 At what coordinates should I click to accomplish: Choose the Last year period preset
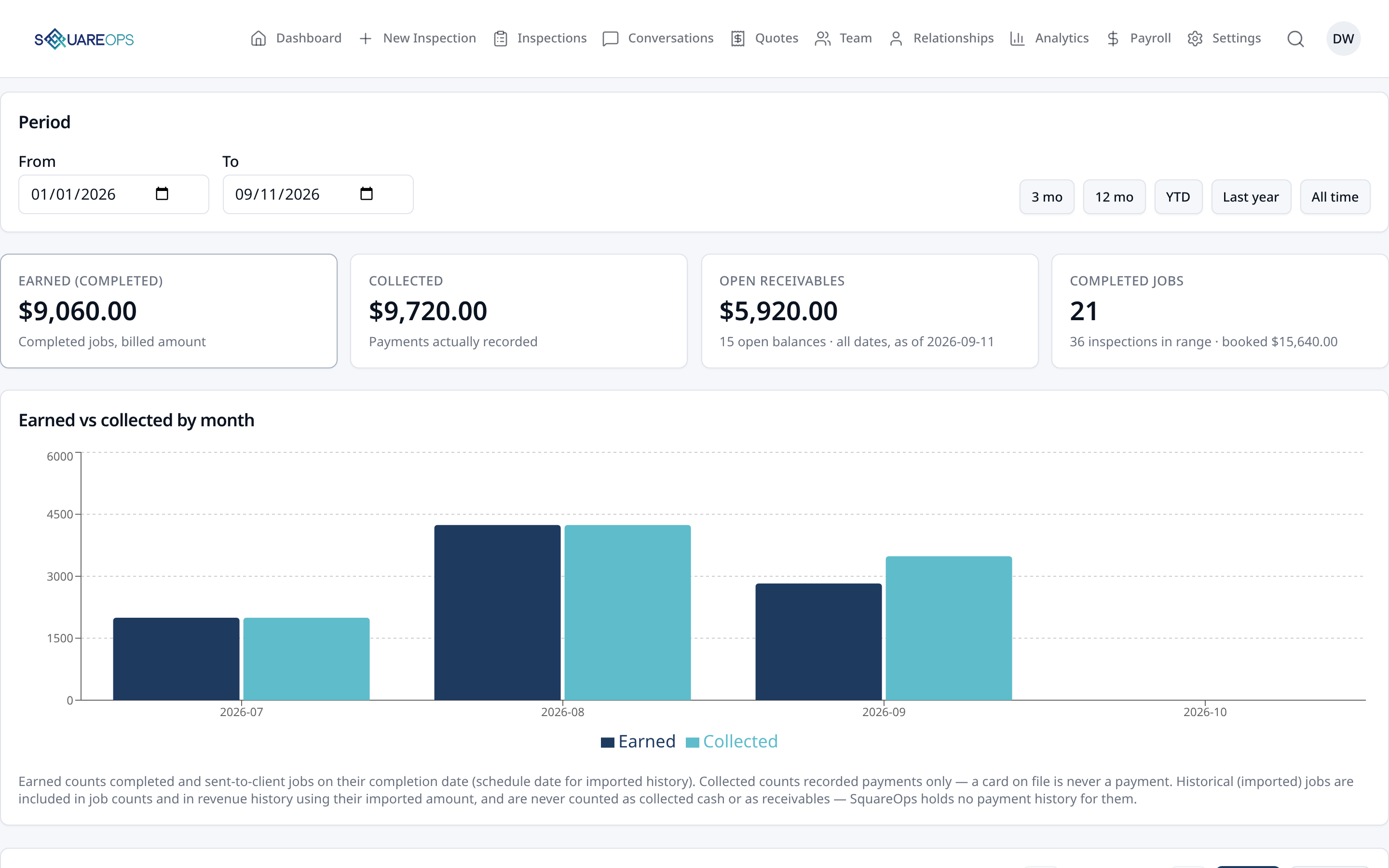pyautogui.click(x=1251, y=197)
